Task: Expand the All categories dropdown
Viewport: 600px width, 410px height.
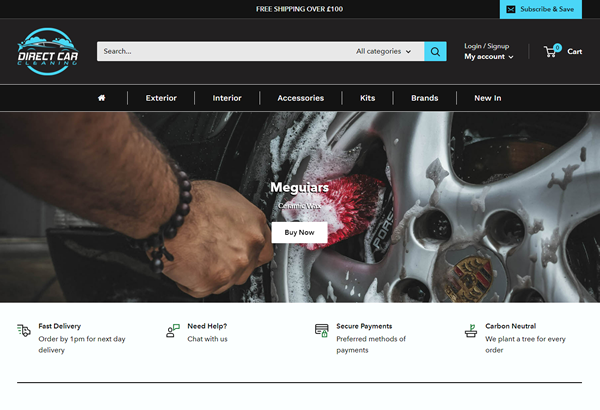Action: [x=383, y=52]
